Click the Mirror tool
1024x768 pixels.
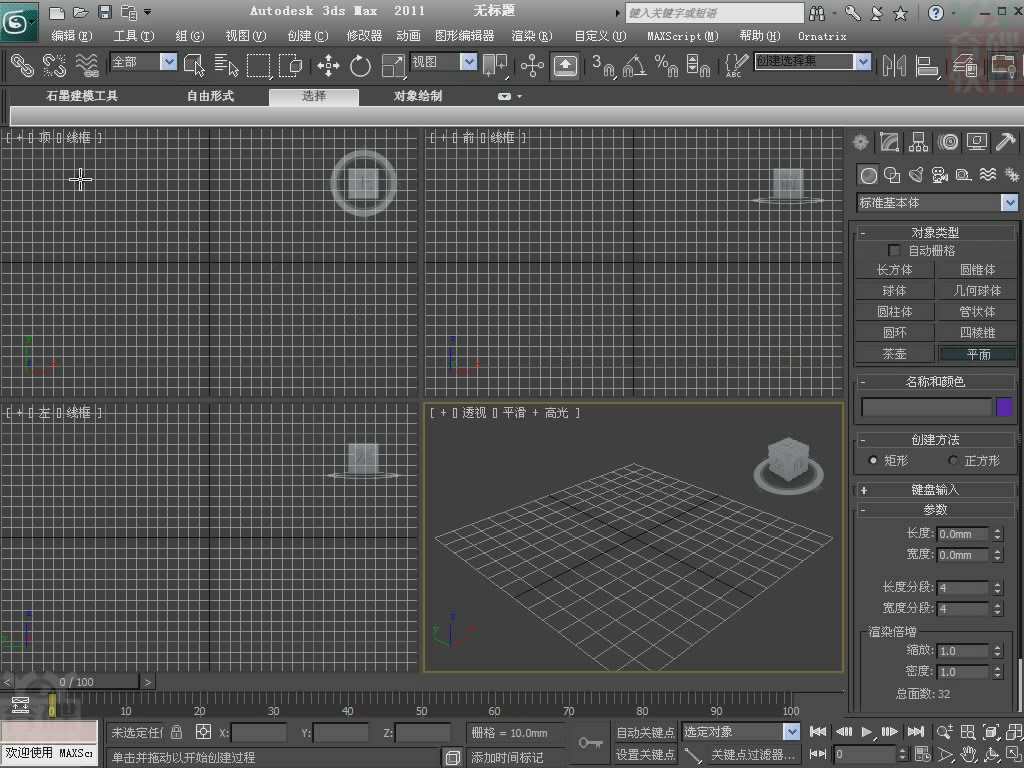pyautogui.click(x=894, y=65)
